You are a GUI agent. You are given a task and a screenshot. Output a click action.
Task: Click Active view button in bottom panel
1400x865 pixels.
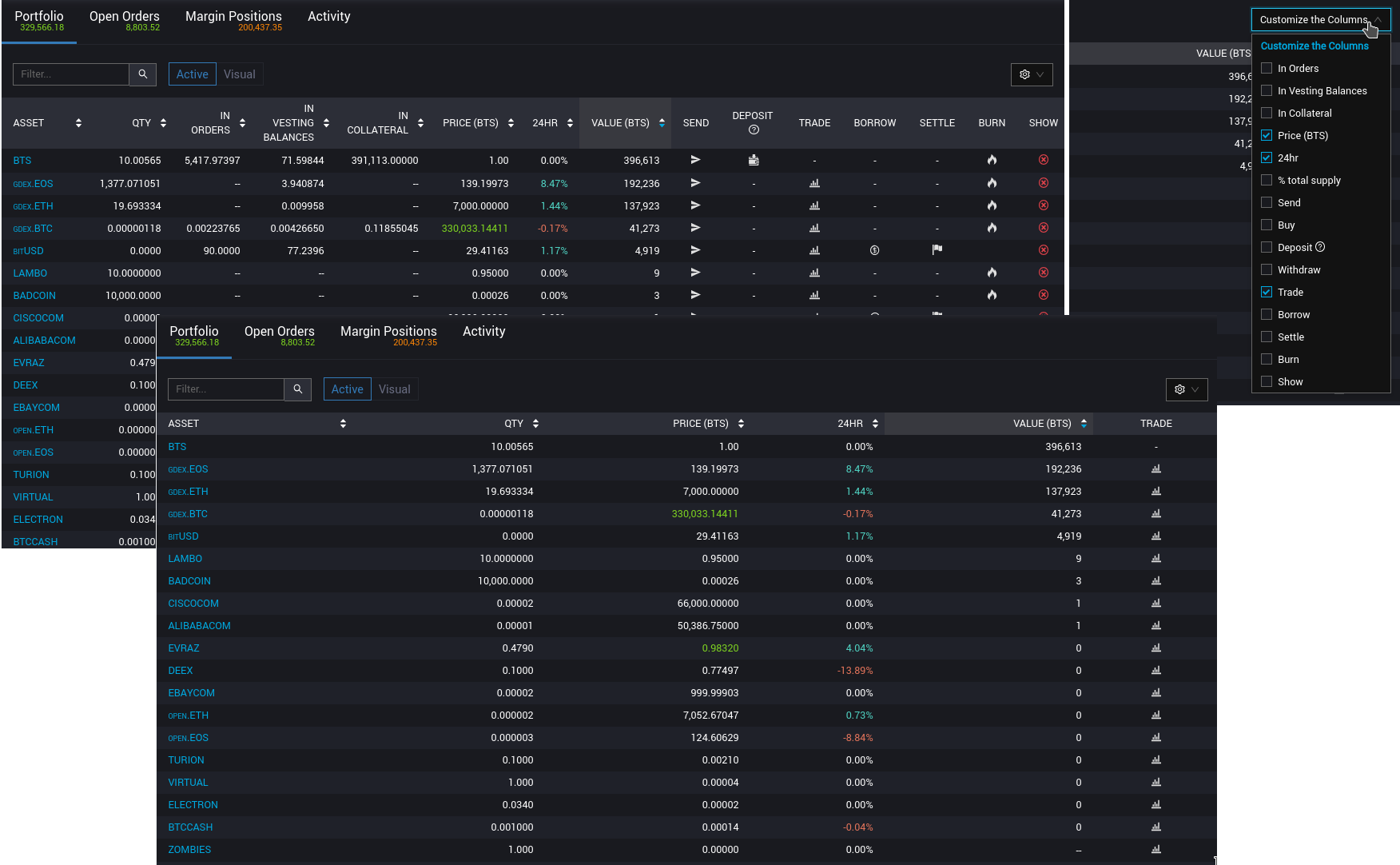point(347,389)
